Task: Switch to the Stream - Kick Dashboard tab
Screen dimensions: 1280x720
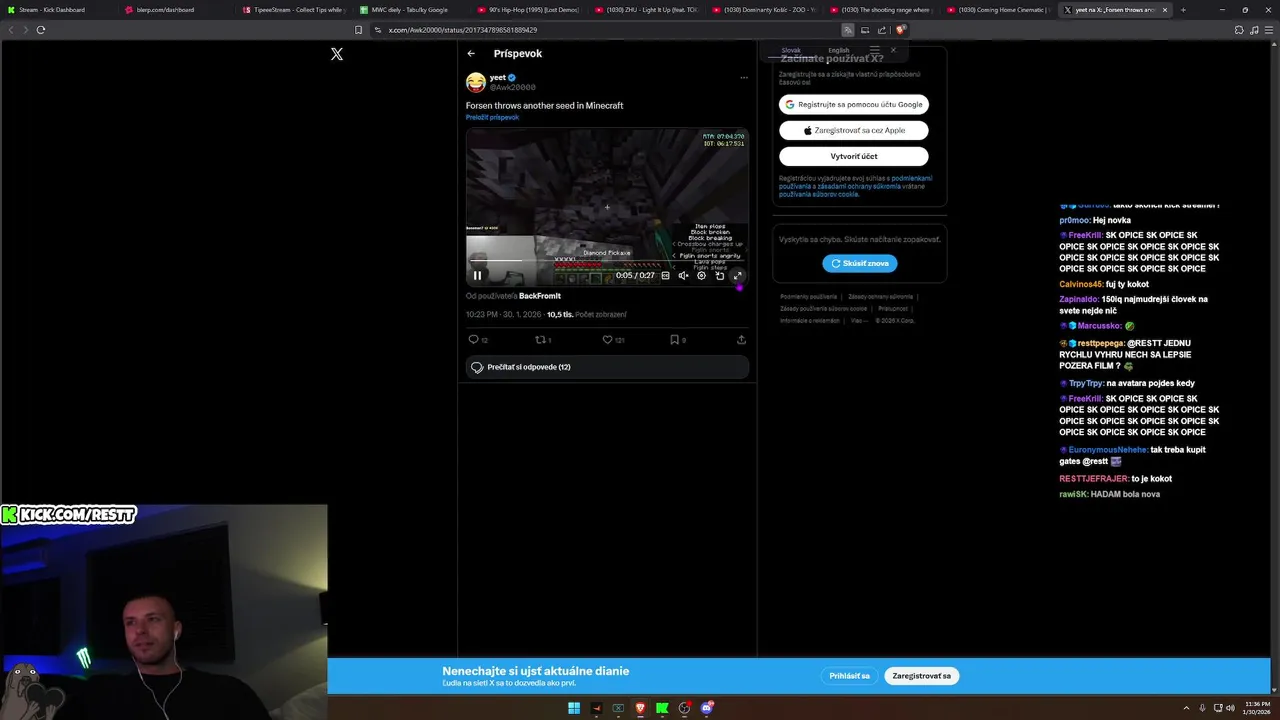Action: coord(58,10)
